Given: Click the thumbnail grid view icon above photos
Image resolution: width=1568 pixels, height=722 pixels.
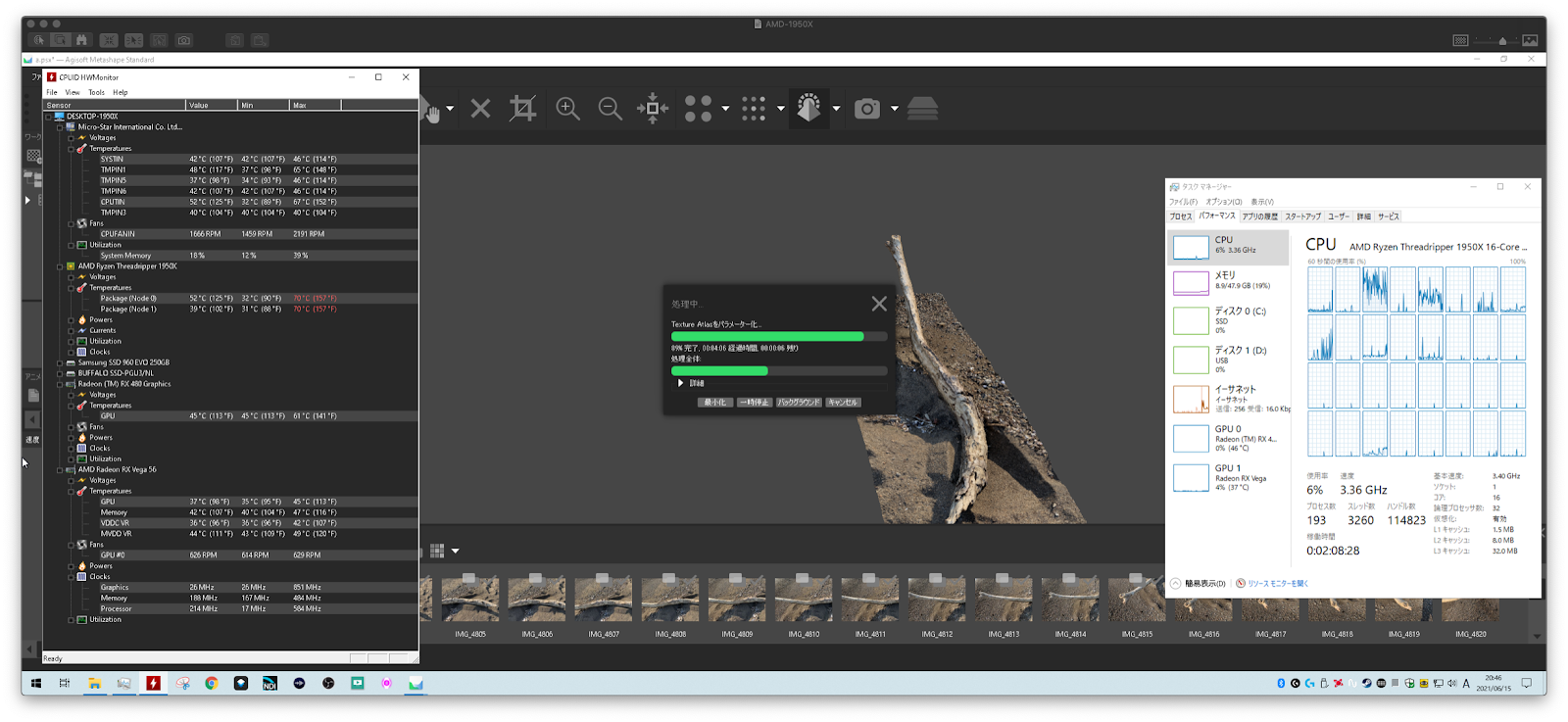Looking at the screenshot, I should coord(437,551).
